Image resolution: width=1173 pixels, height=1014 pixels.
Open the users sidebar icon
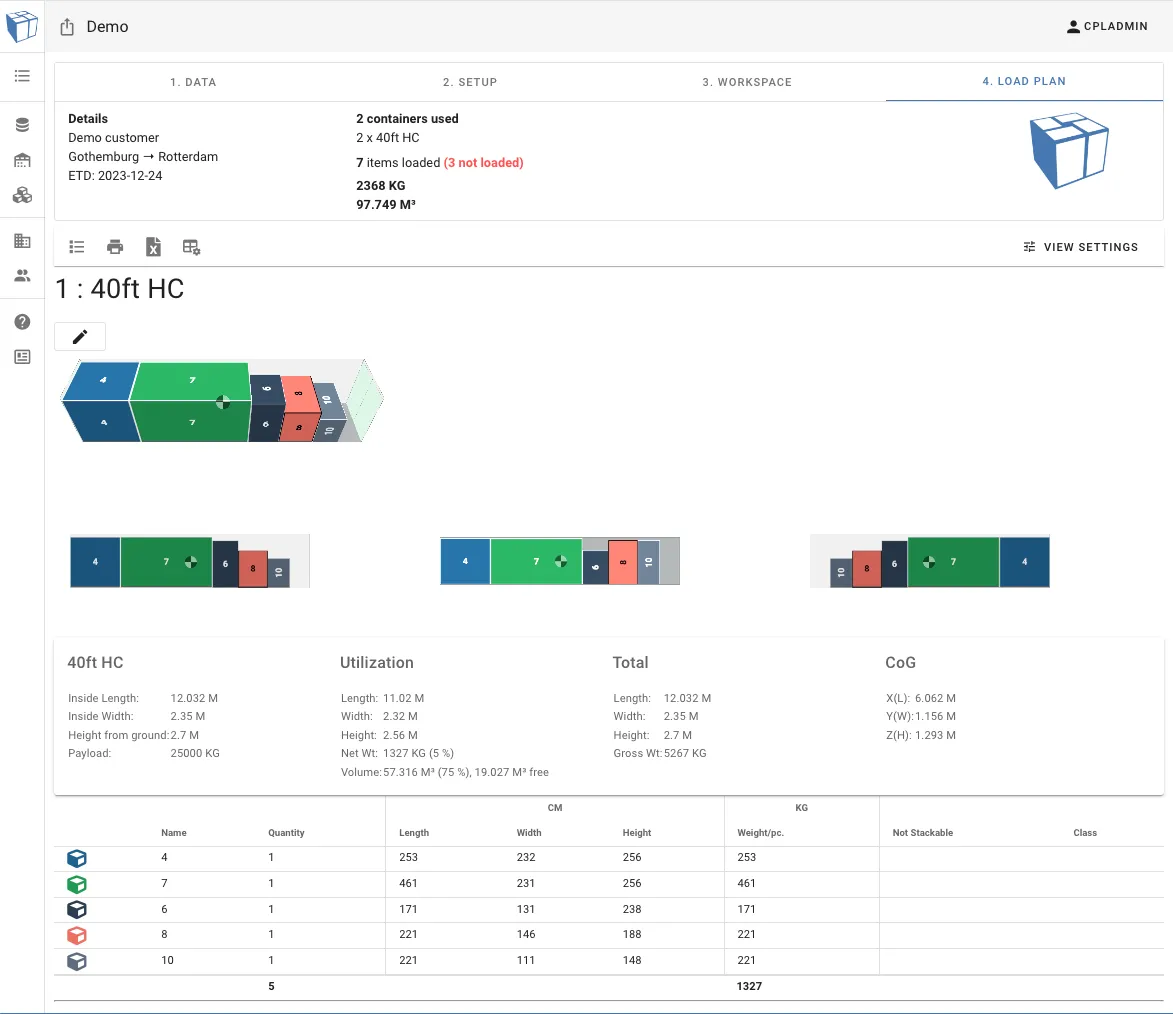pos(22,275)
